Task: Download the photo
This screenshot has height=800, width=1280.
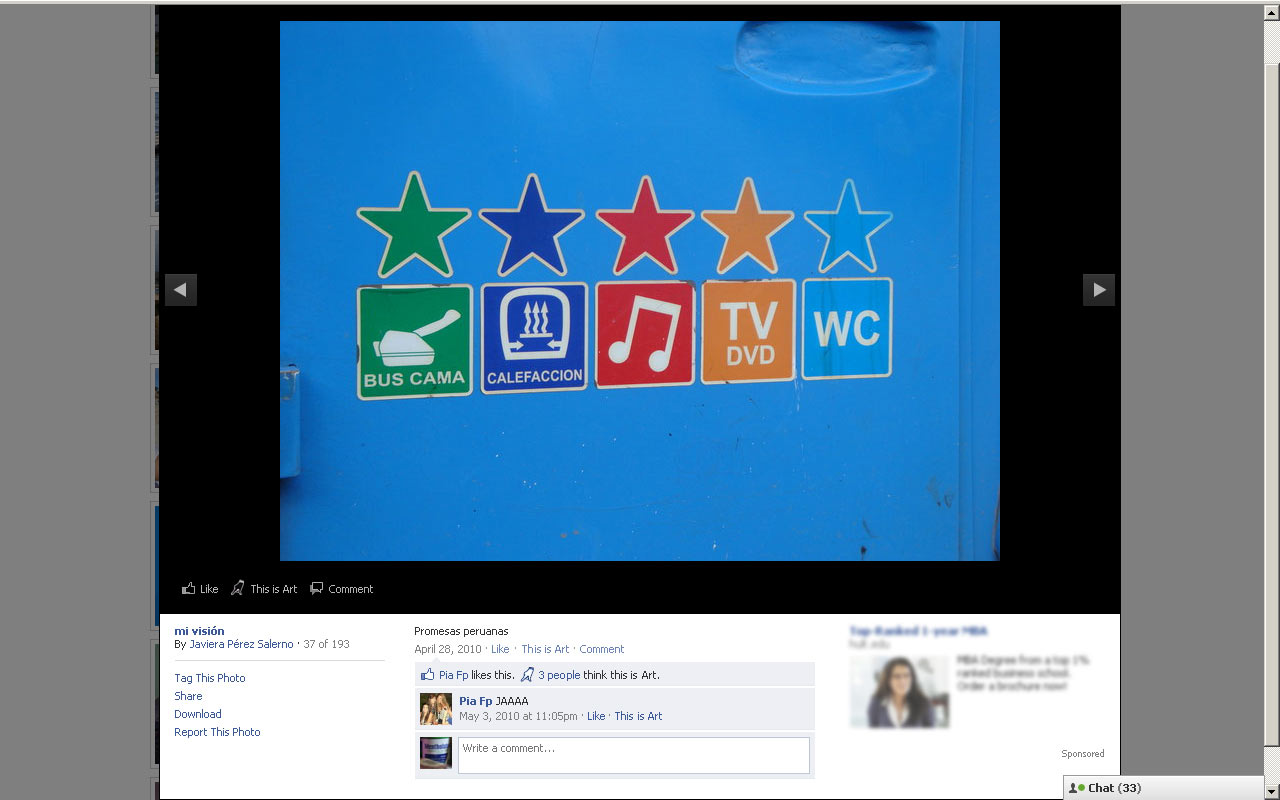Action: pyautogui.click(x=198, y=714)
